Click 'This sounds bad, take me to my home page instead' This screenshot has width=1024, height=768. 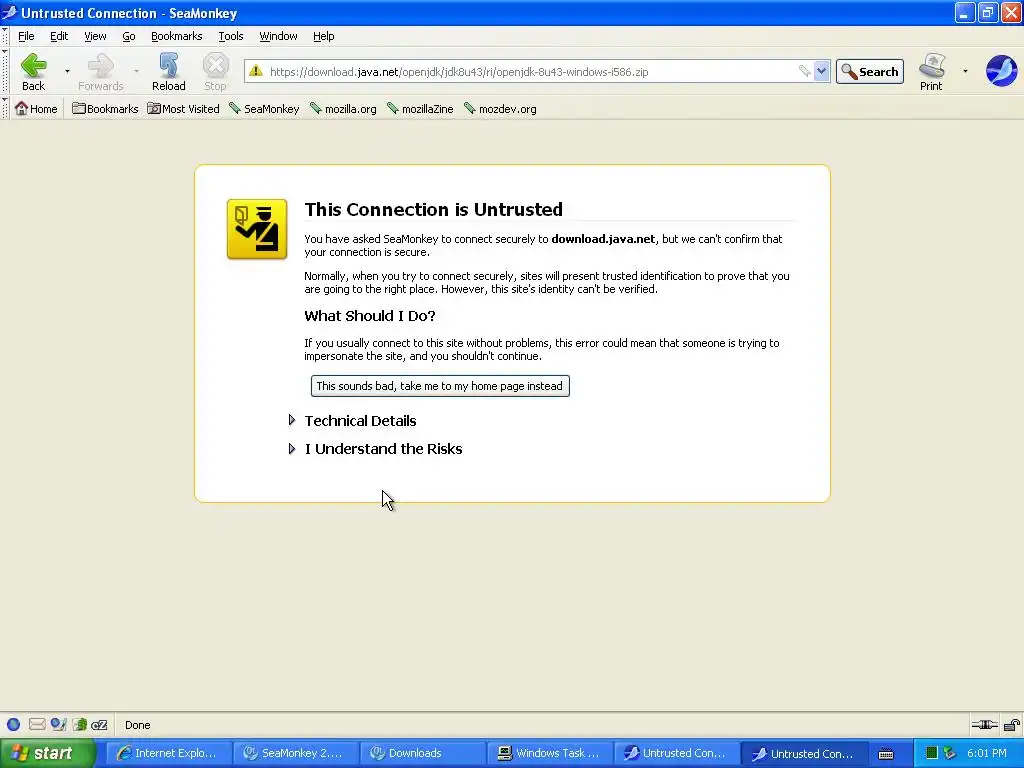point(440,386)
